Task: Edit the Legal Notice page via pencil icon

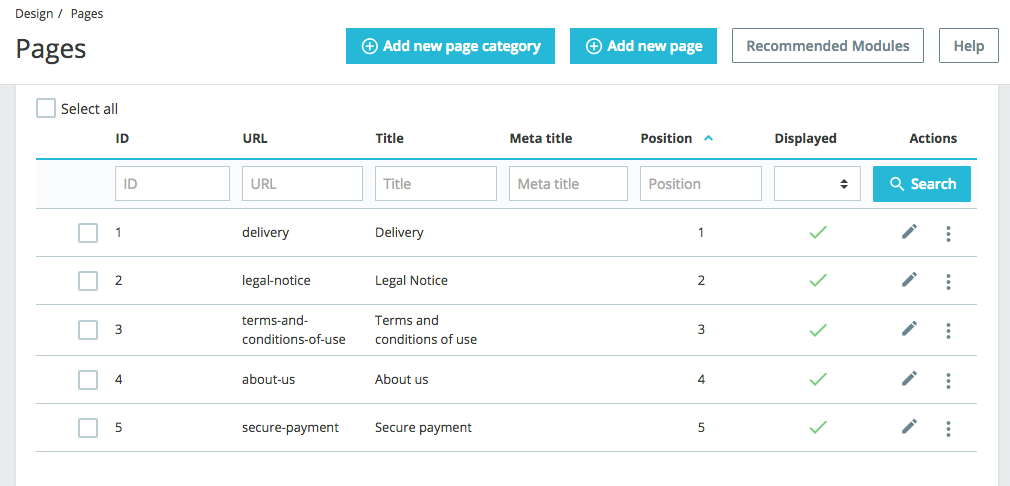Action: coord(909,280)
